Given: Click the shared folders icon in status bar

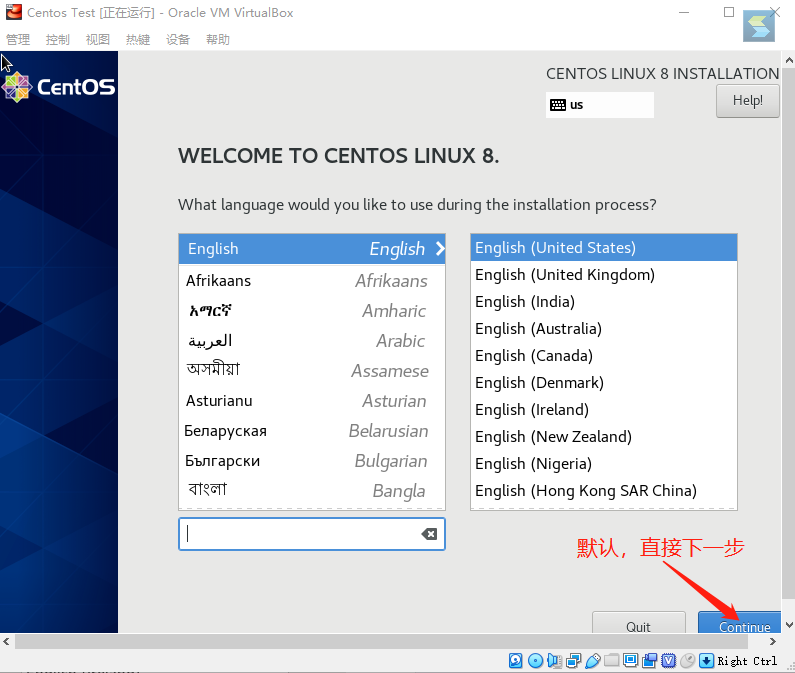Looking at the screenshot, I should (611, 660).
